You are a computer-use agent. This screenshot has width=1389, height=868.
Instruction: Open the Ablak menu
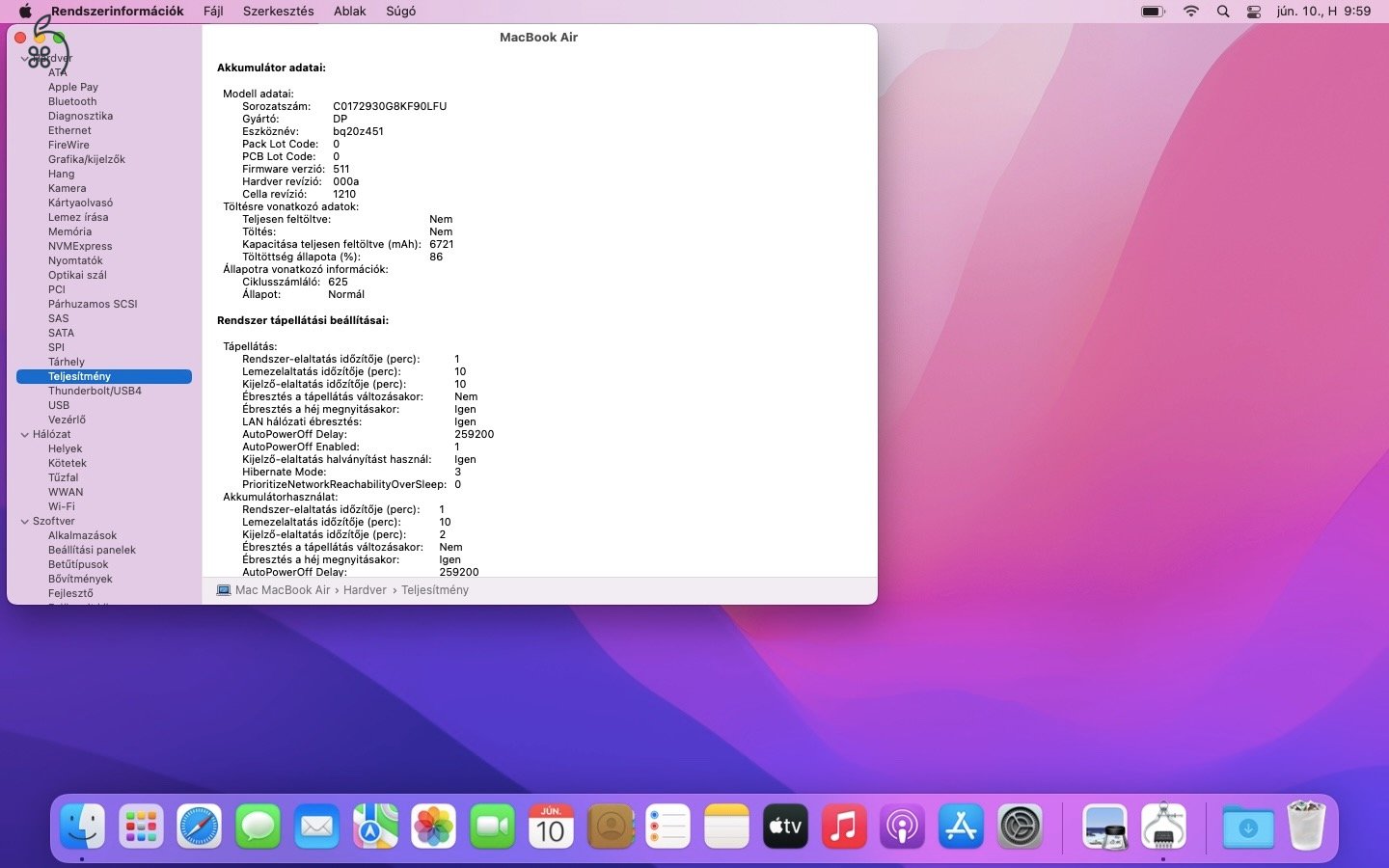(350, 12)
